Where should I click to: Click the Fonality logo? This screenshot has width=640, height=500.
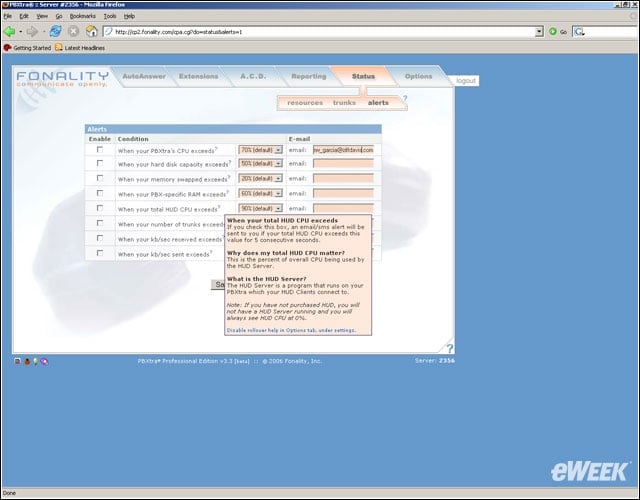[x=62, y=79]
